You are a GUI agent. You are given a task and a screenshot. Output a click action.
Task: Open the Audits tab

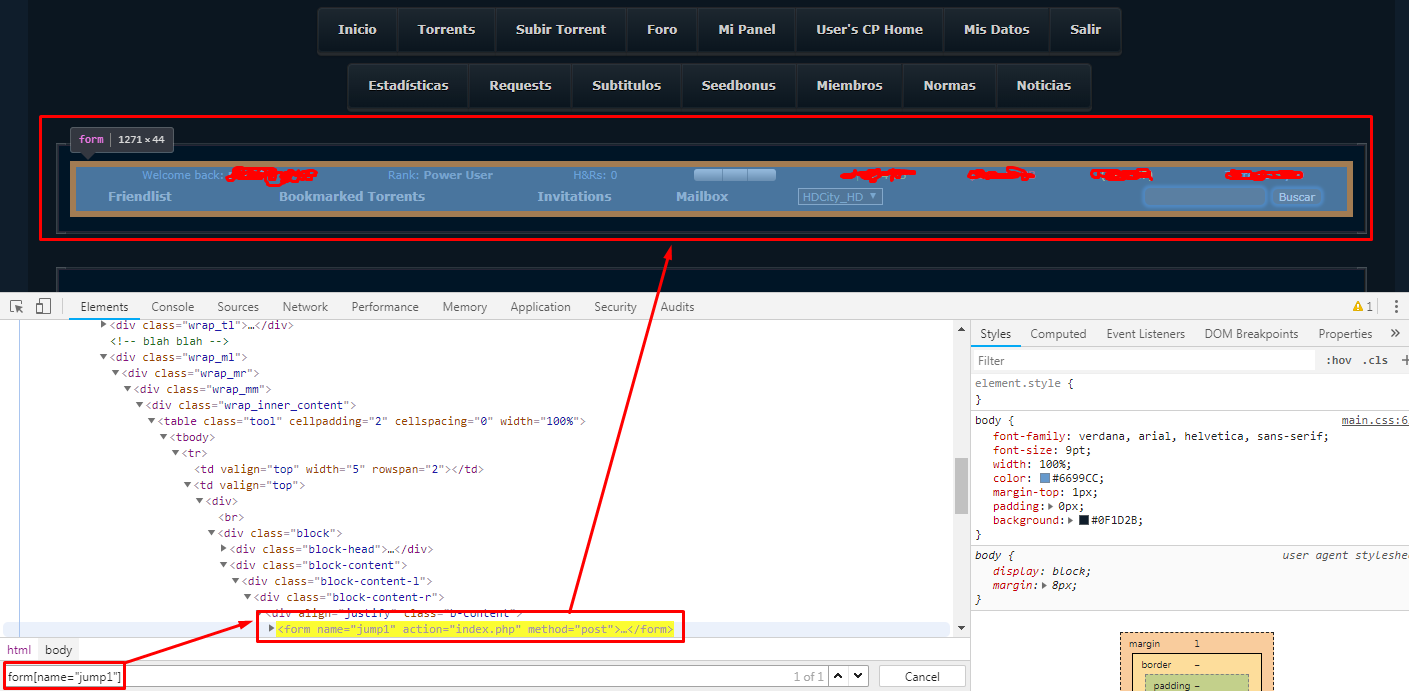tap(677, 307)
